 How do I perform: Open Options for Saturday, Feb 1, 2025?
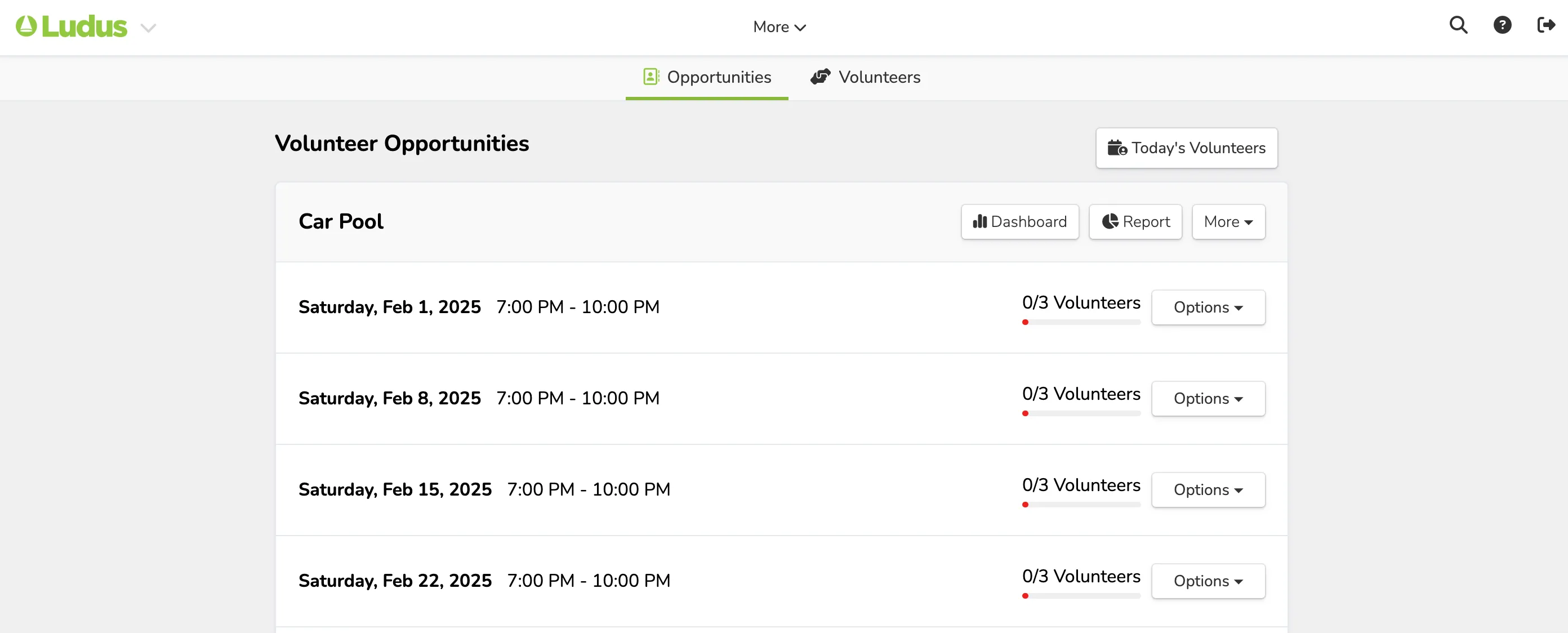(x=1208, y=307)
